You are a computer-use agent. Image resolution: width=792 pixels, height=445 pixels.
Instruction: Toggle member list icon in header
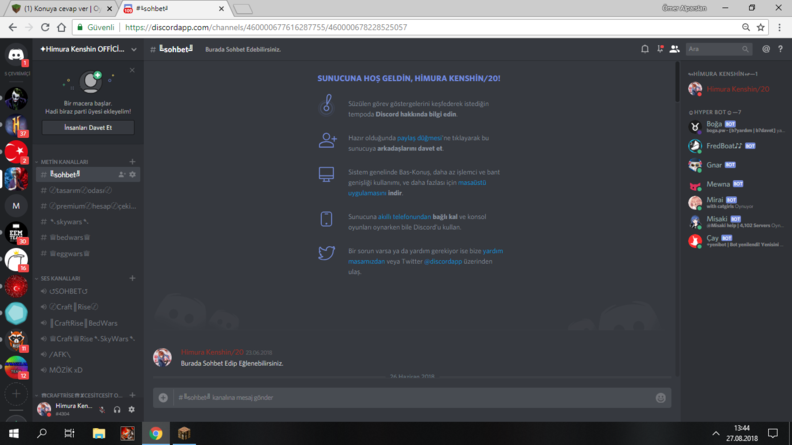tap(674, 49)
